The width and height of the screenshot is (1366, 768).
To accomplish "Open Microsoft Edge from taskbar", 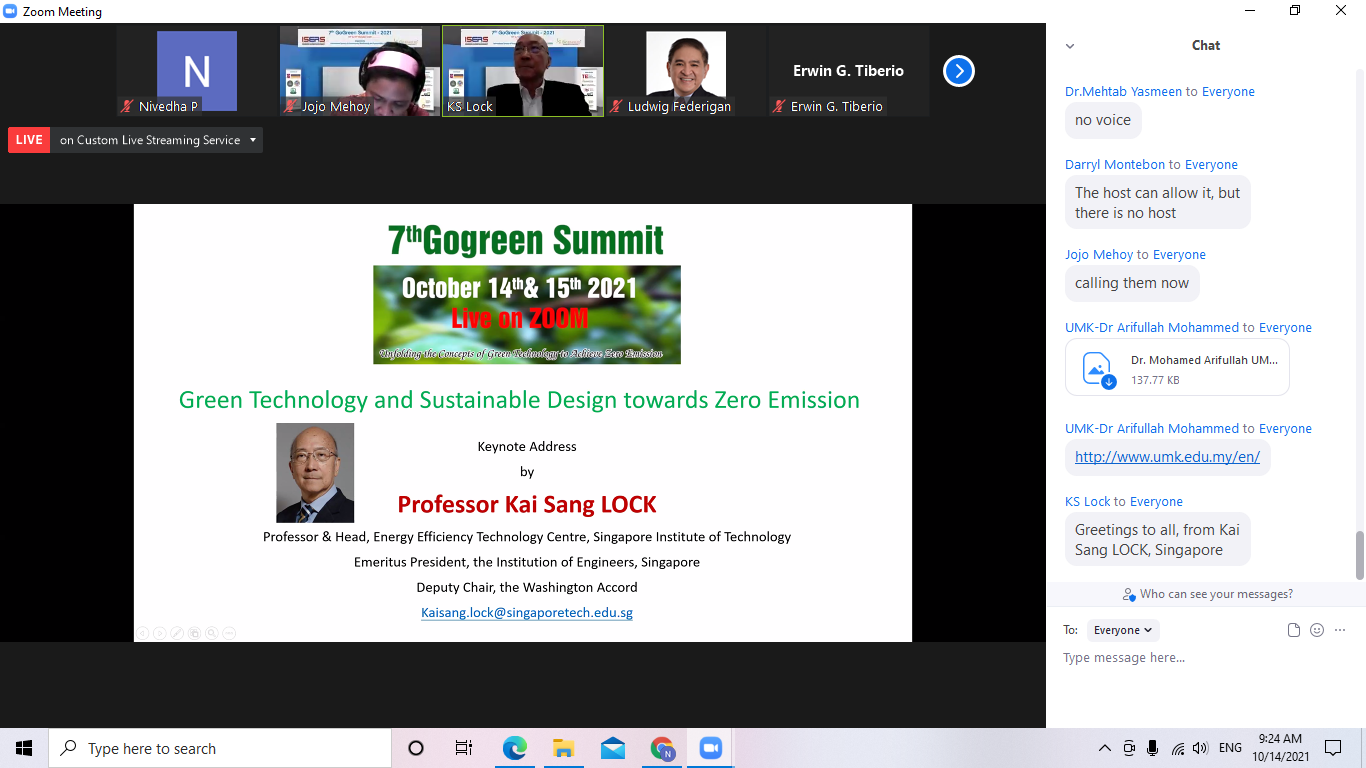I will pos(514,748).
